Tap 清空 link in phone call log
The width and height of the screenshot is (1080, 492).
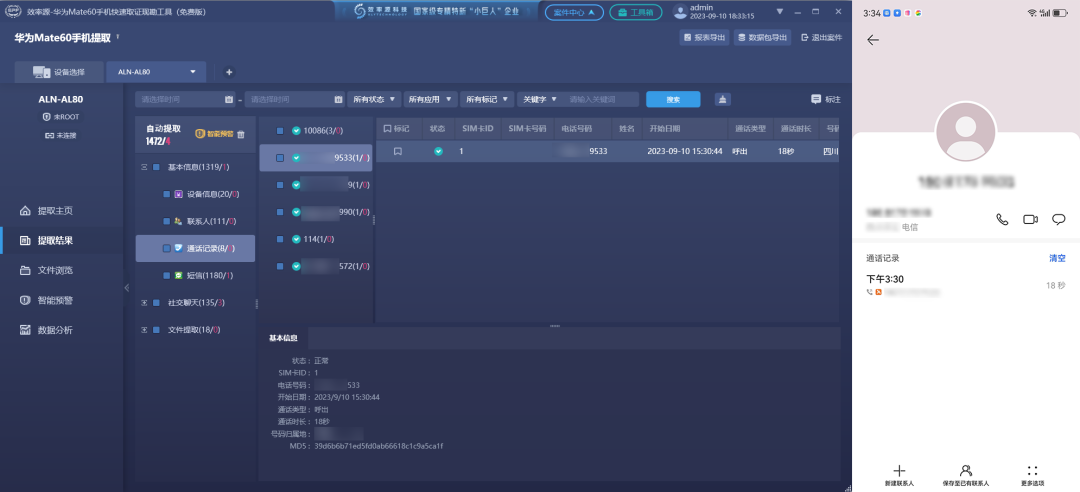click(1057, 258)
